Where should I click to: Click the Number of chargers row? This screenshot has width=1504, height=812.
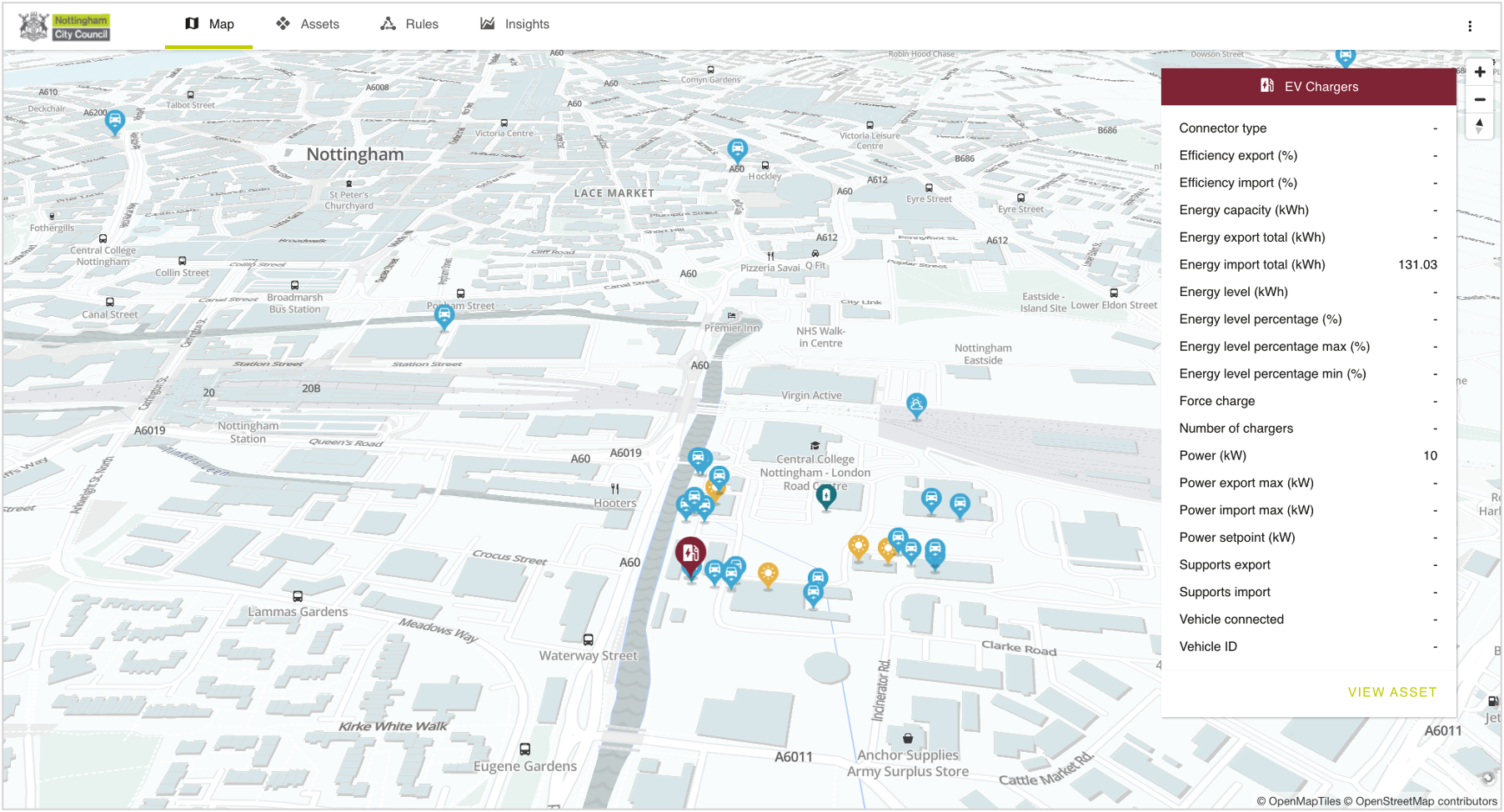click(x=1308, y=429)
